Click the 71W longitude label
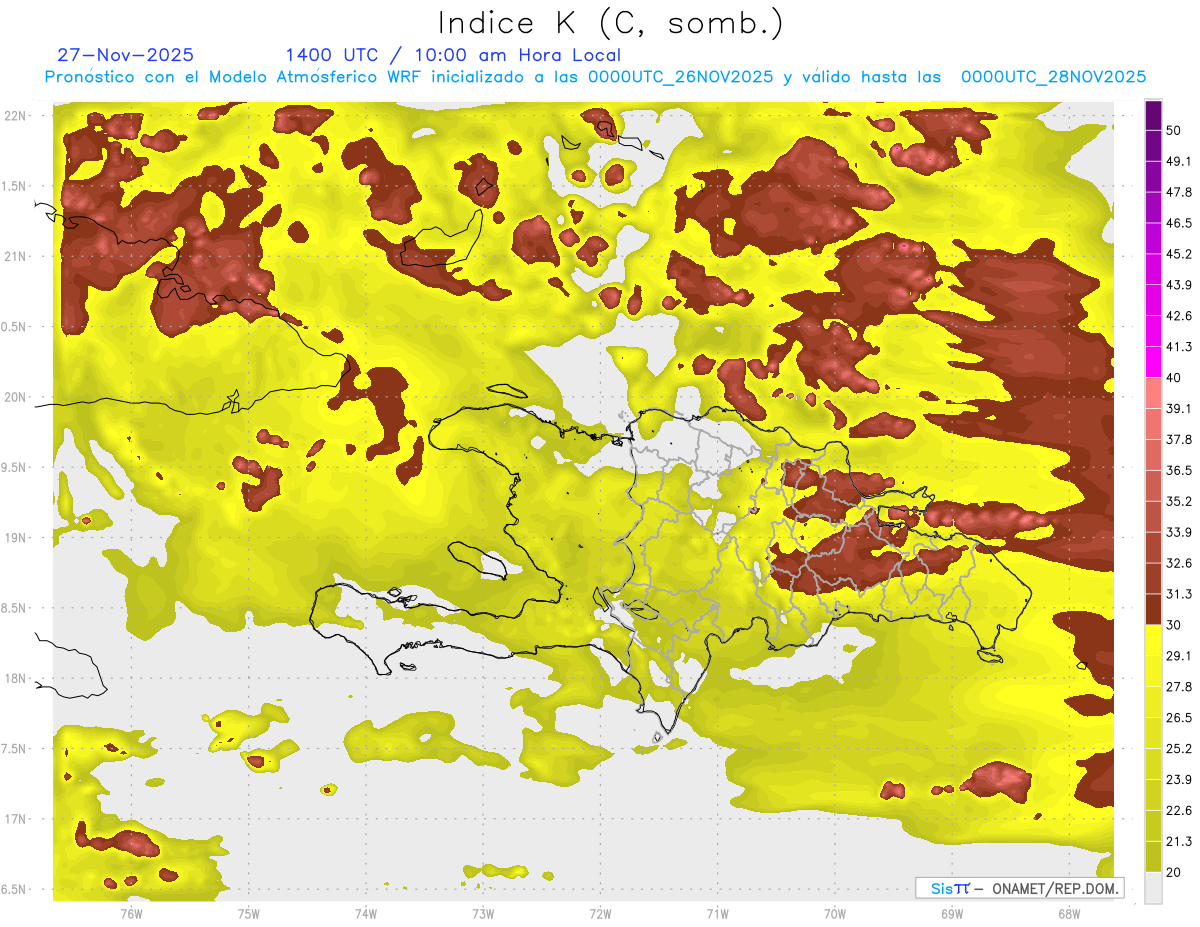This screenshot has width=1200, height=927. click(717, 914)
